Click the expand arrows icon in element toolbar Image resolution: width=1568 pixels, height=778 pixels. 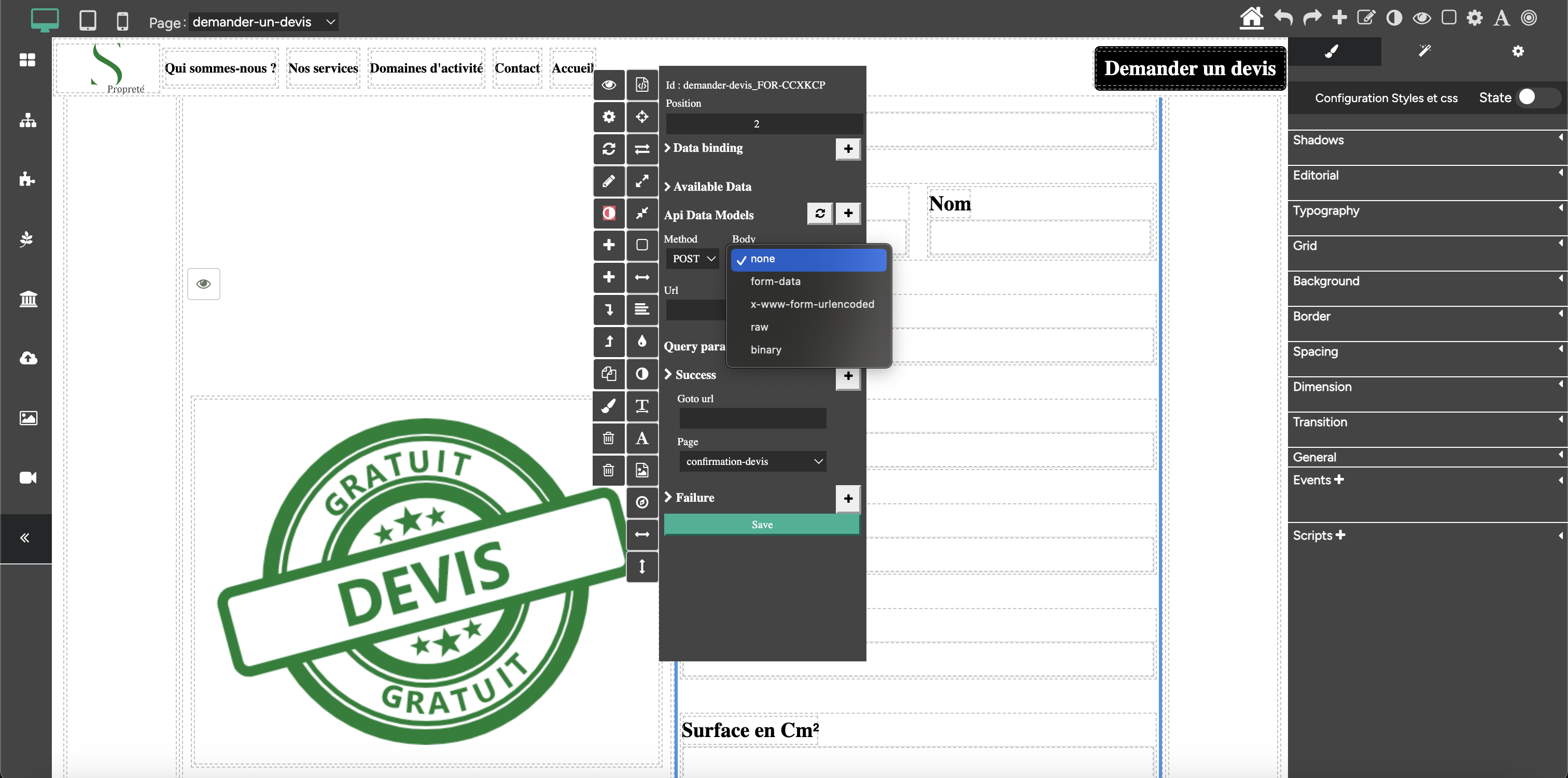click(x=641, y=181)
